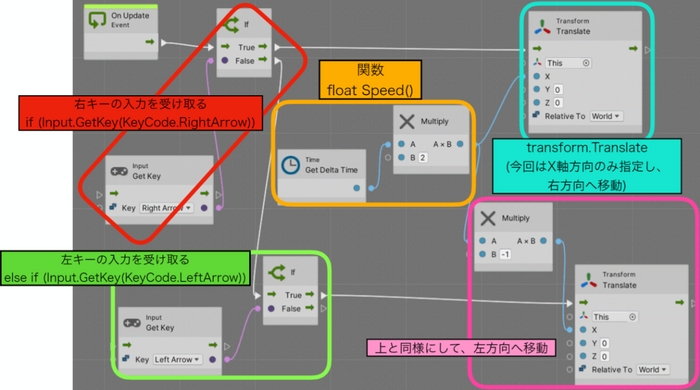The width and height of the screenshot is (700, 390).
Task: Click the top Transform Translate axes icon
Action: 542,27
